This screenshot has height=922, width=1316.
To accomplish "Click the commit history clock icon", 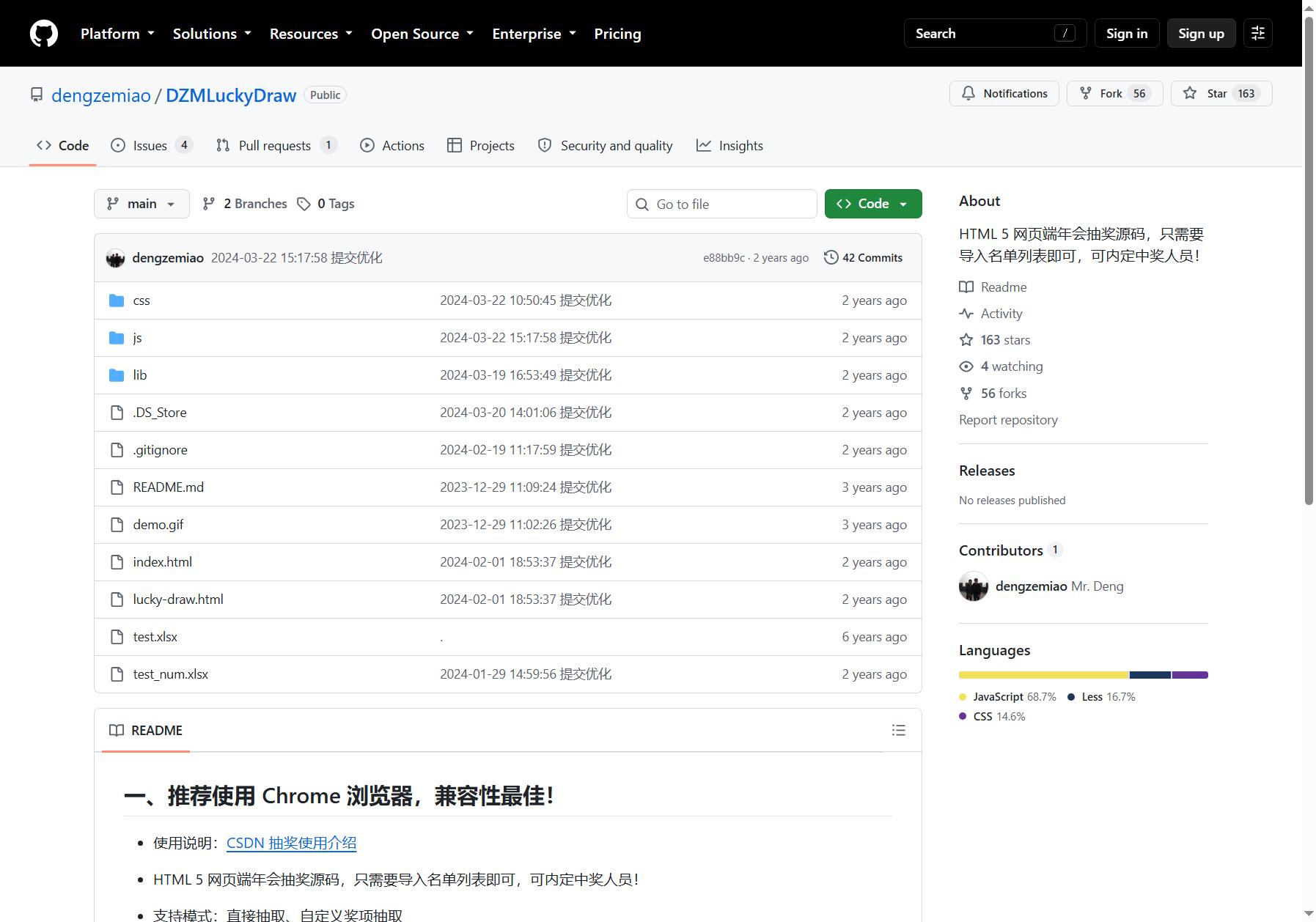I will click(831, 257).
